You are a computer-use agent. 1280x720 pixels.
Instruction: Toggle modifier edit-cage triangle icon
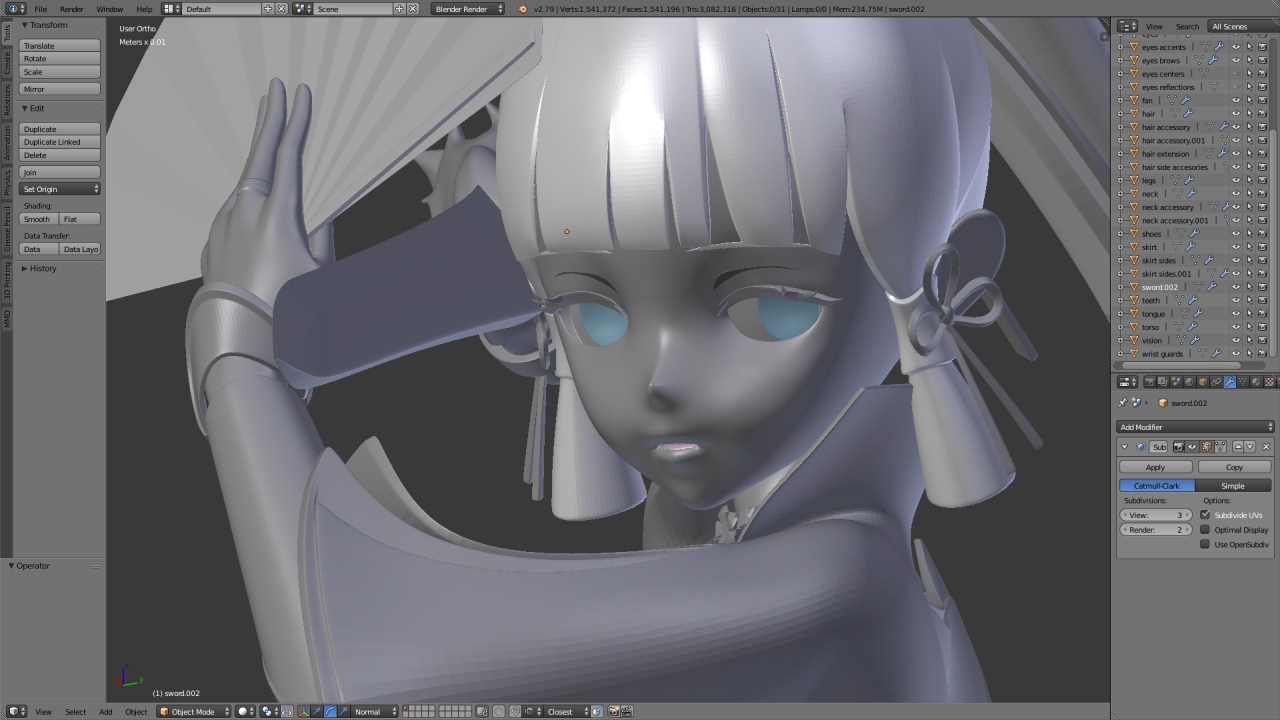1220,447
